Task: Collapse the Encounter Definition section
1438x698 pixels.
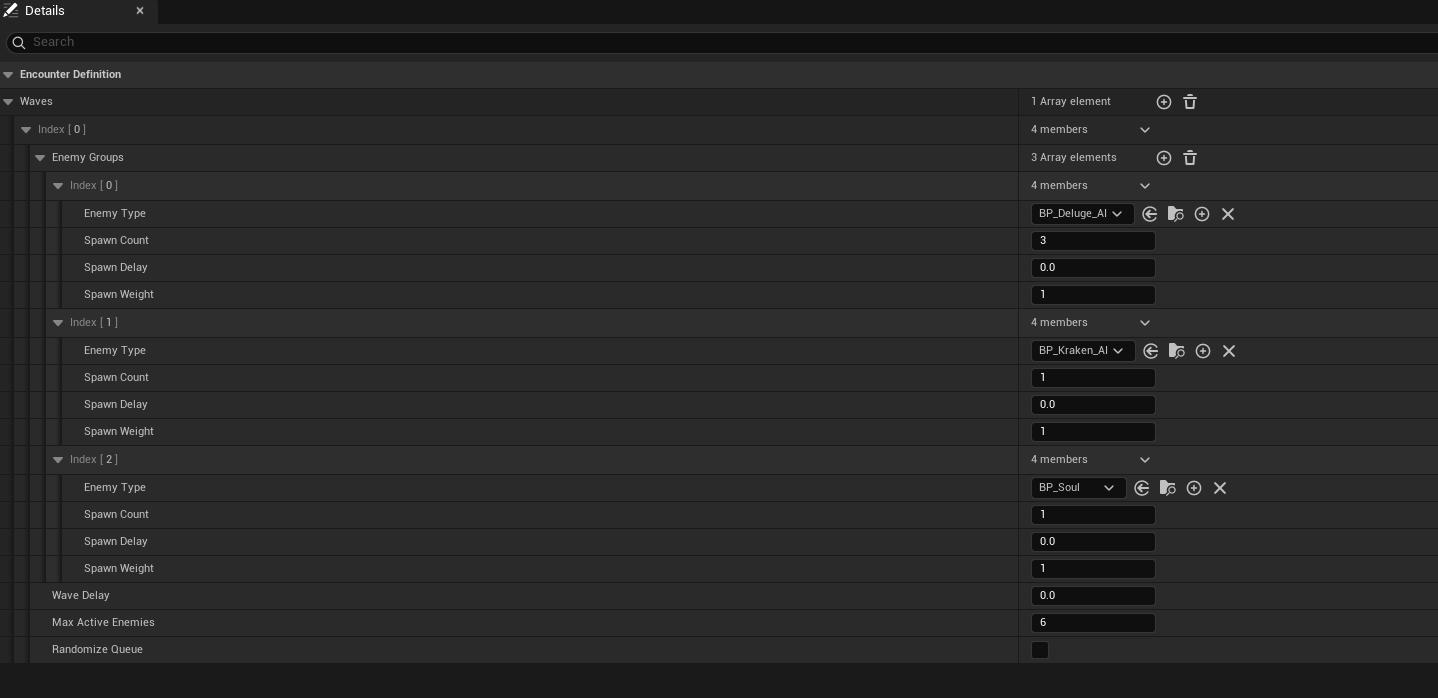Action: point(8,75)
